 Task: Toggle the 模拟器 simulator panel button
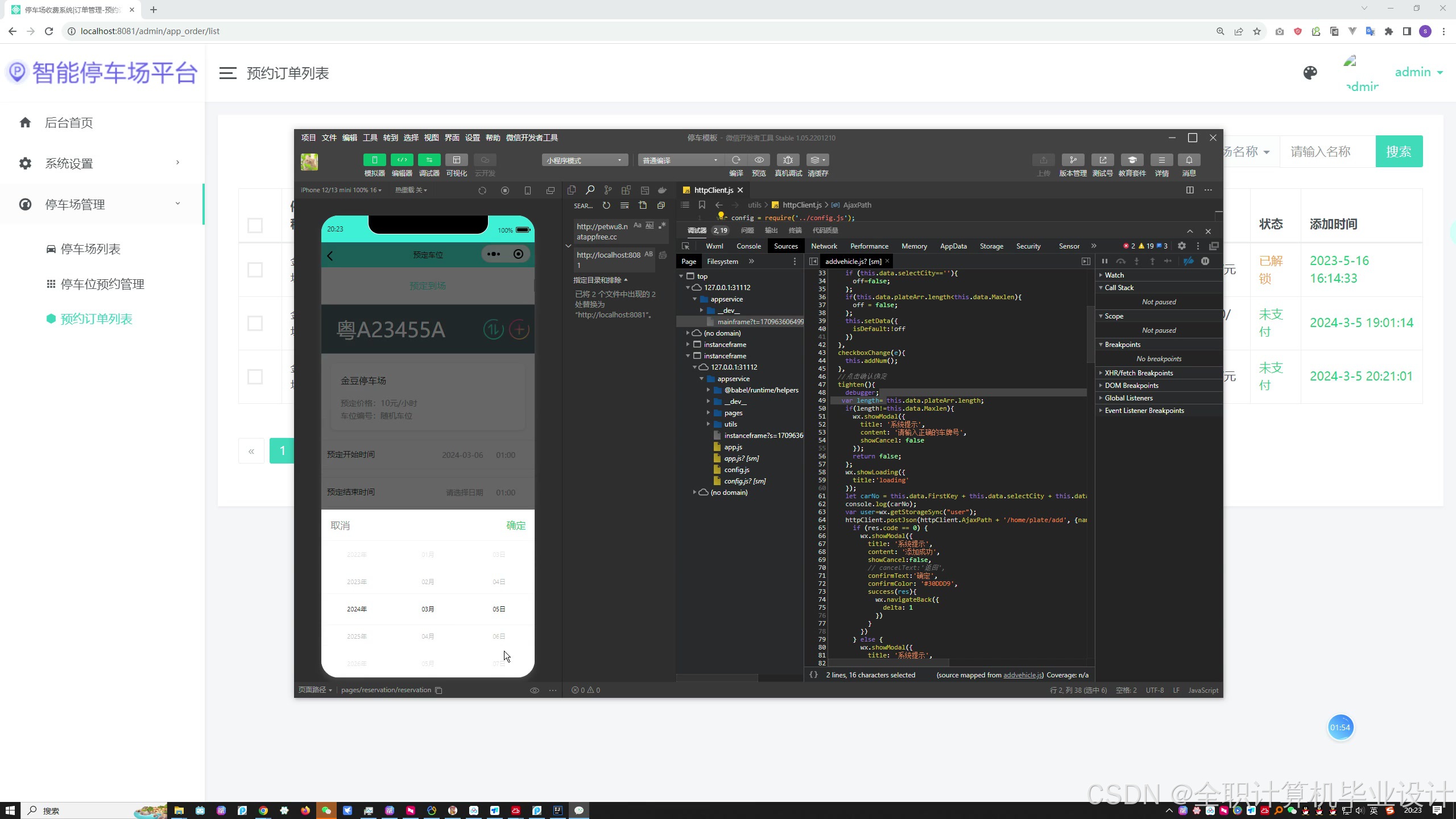click(374, 160)
